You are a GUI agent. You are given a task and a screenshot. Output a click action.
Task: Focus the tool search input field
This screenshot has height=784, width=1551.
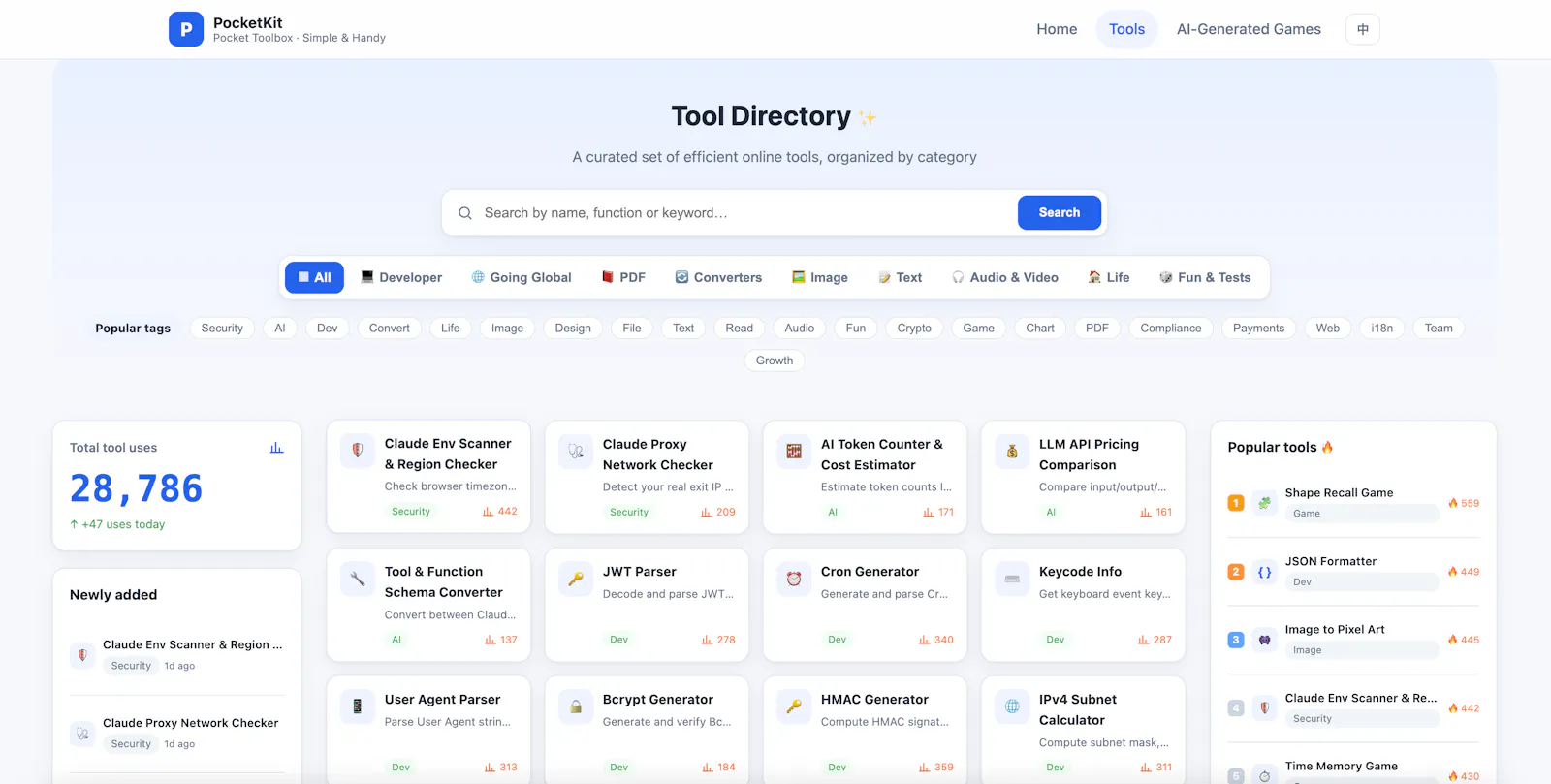click(744, 213)
